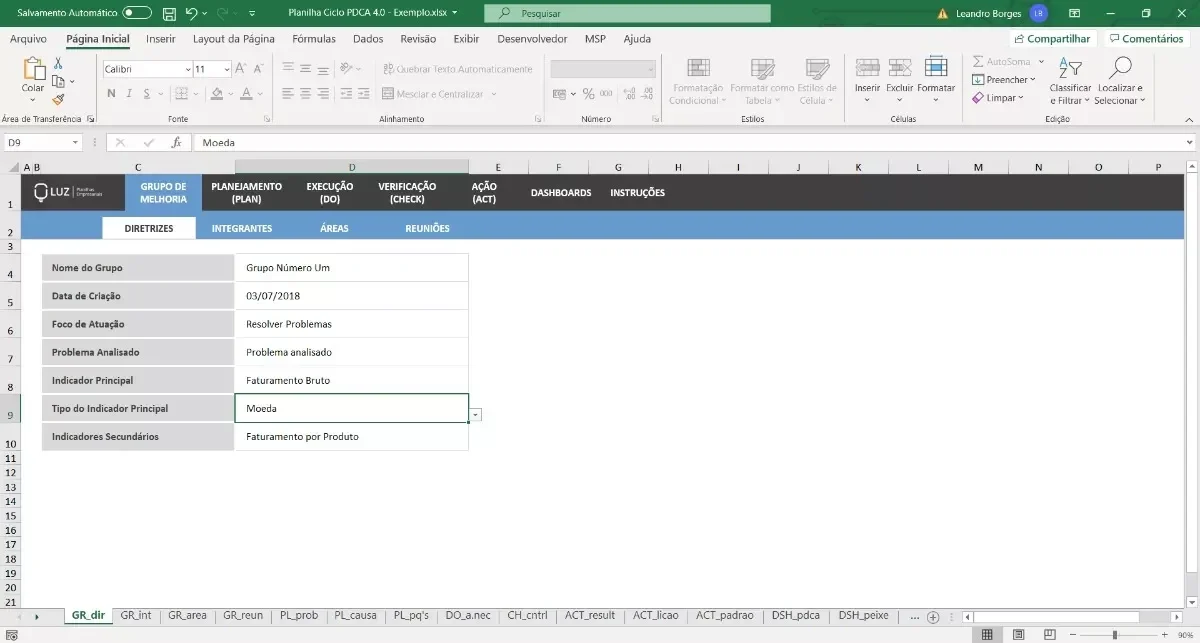Open the font size dropdown

[227, 69]
